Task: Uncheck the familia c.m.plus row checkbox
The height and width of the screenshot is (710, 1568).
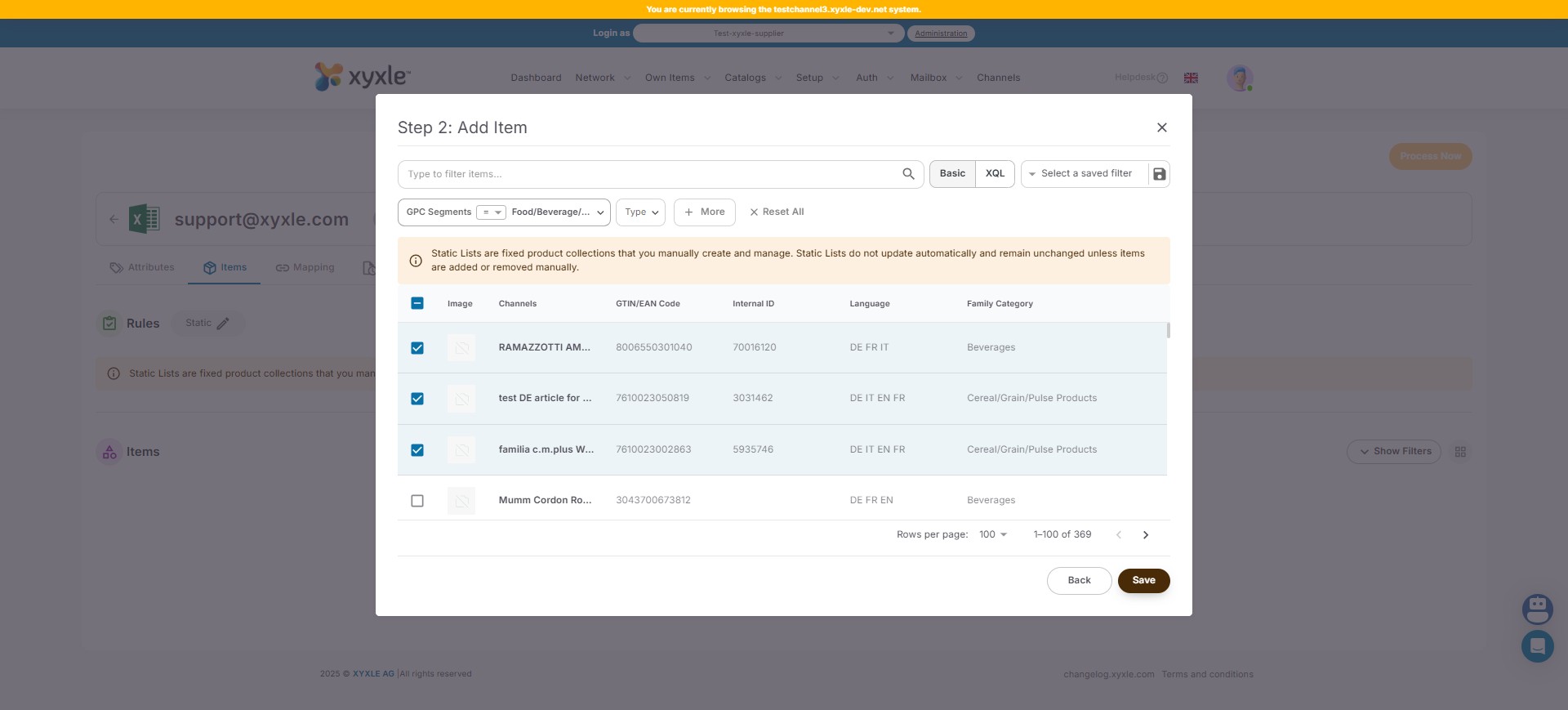Action: (417, 450)
